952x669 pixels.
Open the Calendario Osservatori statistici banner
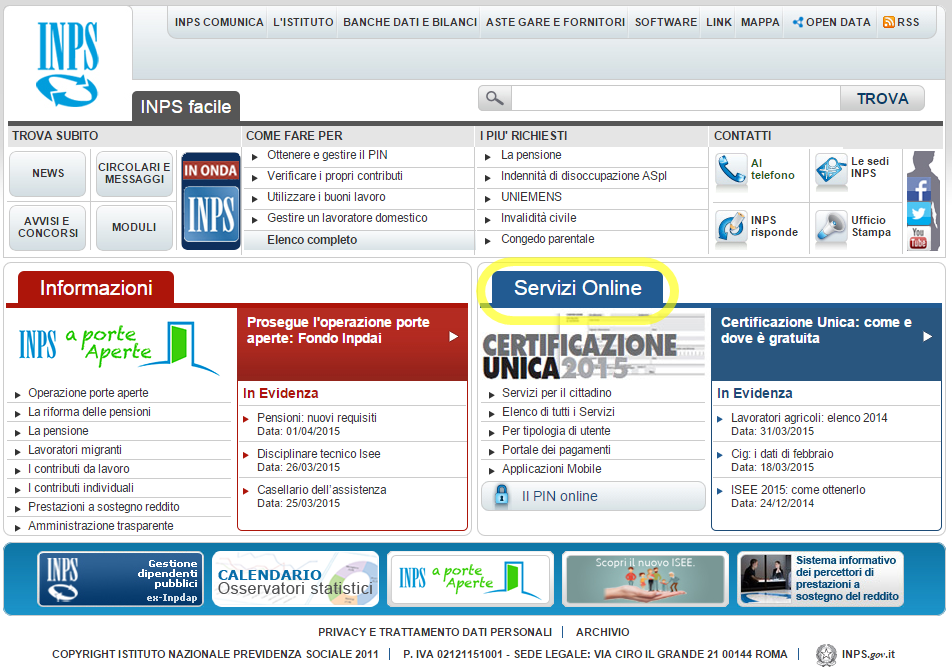(x=296, y=579)
